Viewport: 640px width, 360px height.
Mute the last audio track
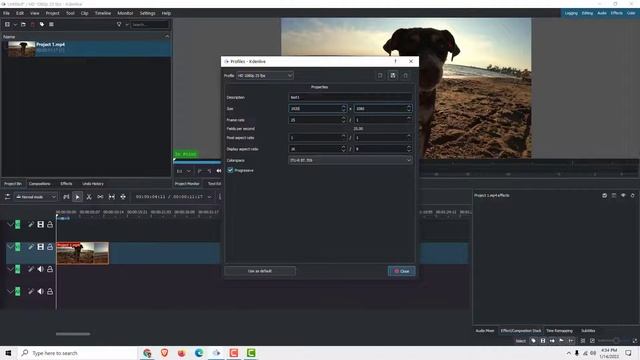(40, 291)
